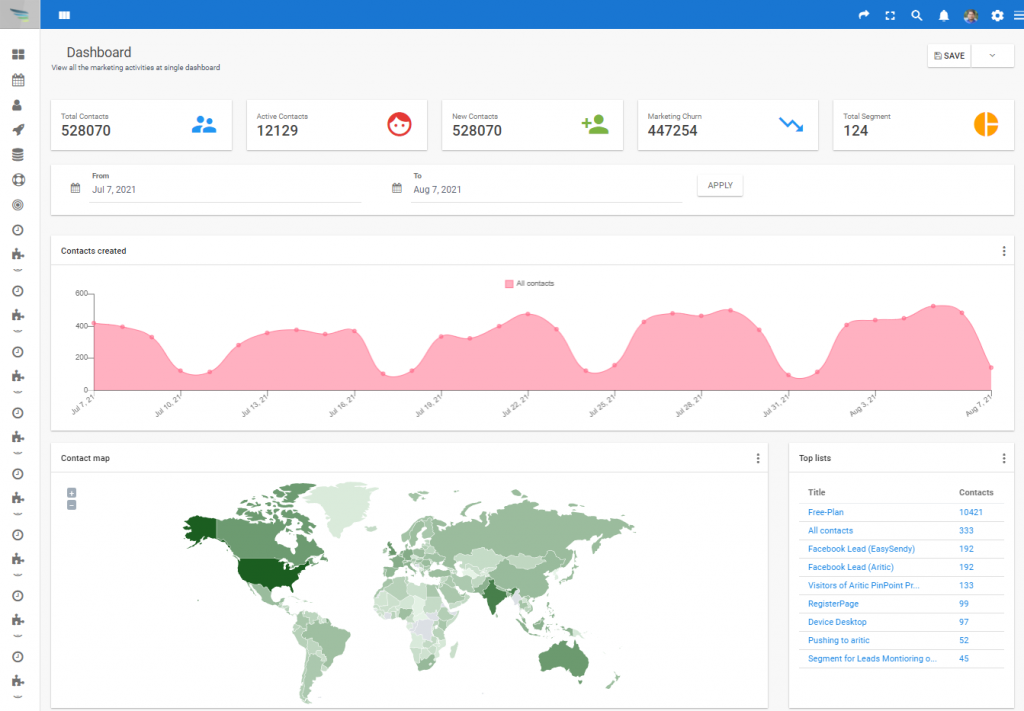This screenshot has width=1024, height=711.
Task: Open Visitors of Aritic PinPoint list
Action: (863, 586)
